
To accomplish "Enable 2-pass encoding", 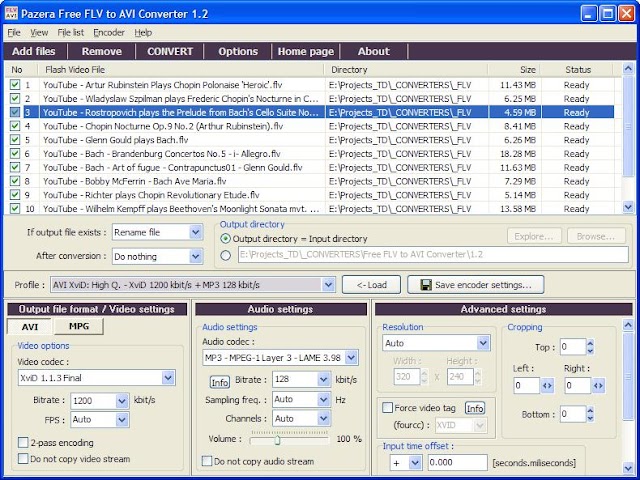I will 23,442.
